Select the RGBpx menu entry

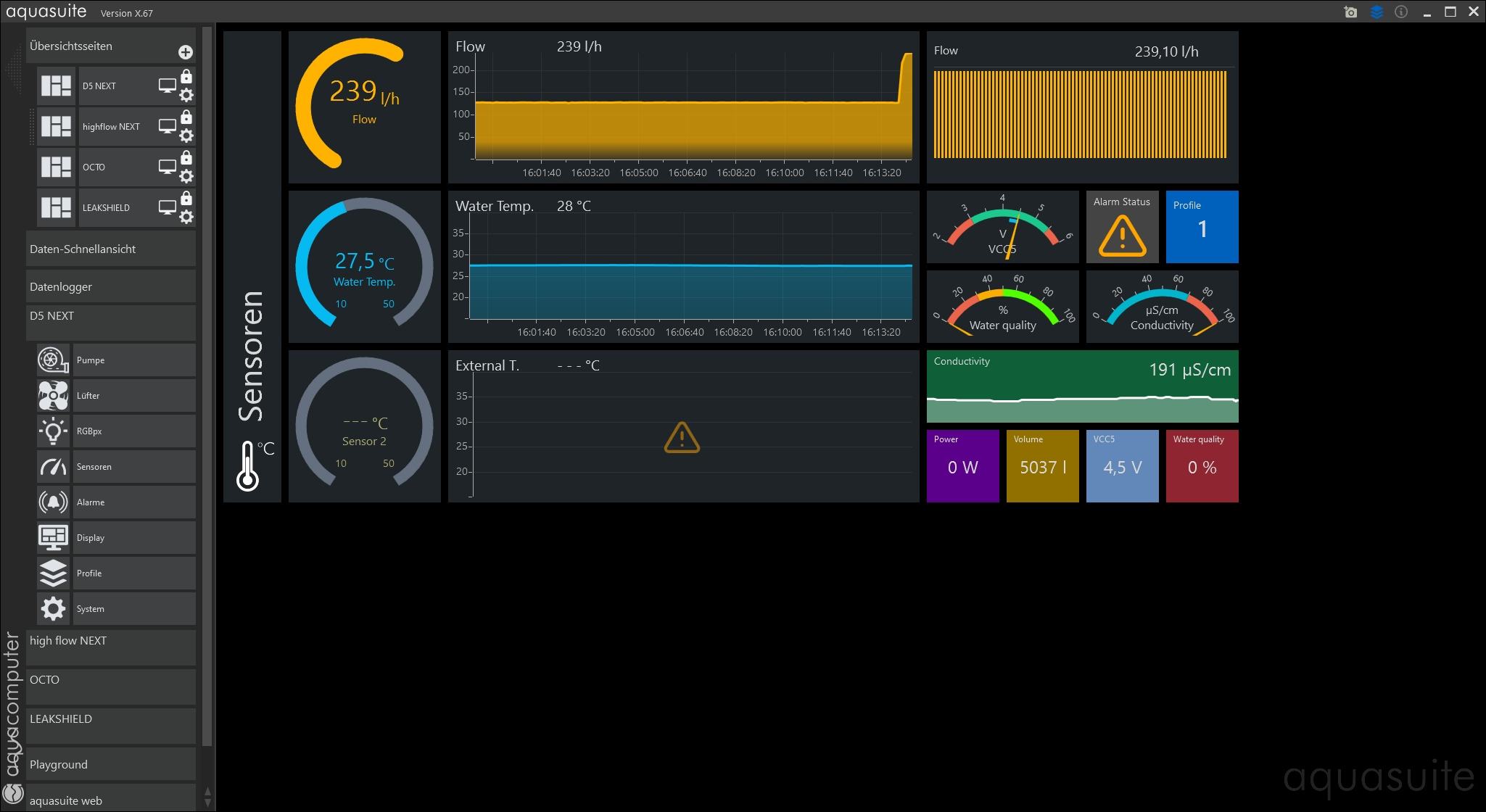[x=134, y=431]
